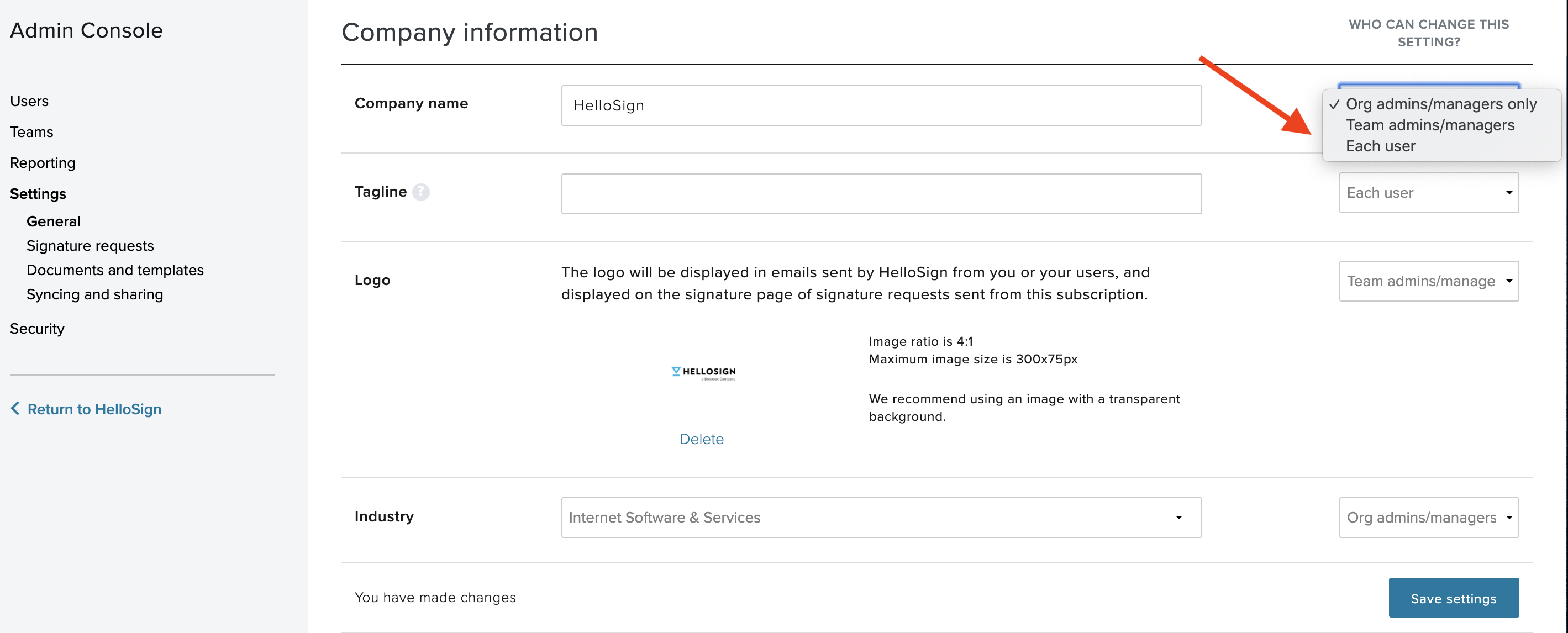Focus the Company name field HelloSign
Viewport: 1568px width, 633px height.
coord(881,106)
